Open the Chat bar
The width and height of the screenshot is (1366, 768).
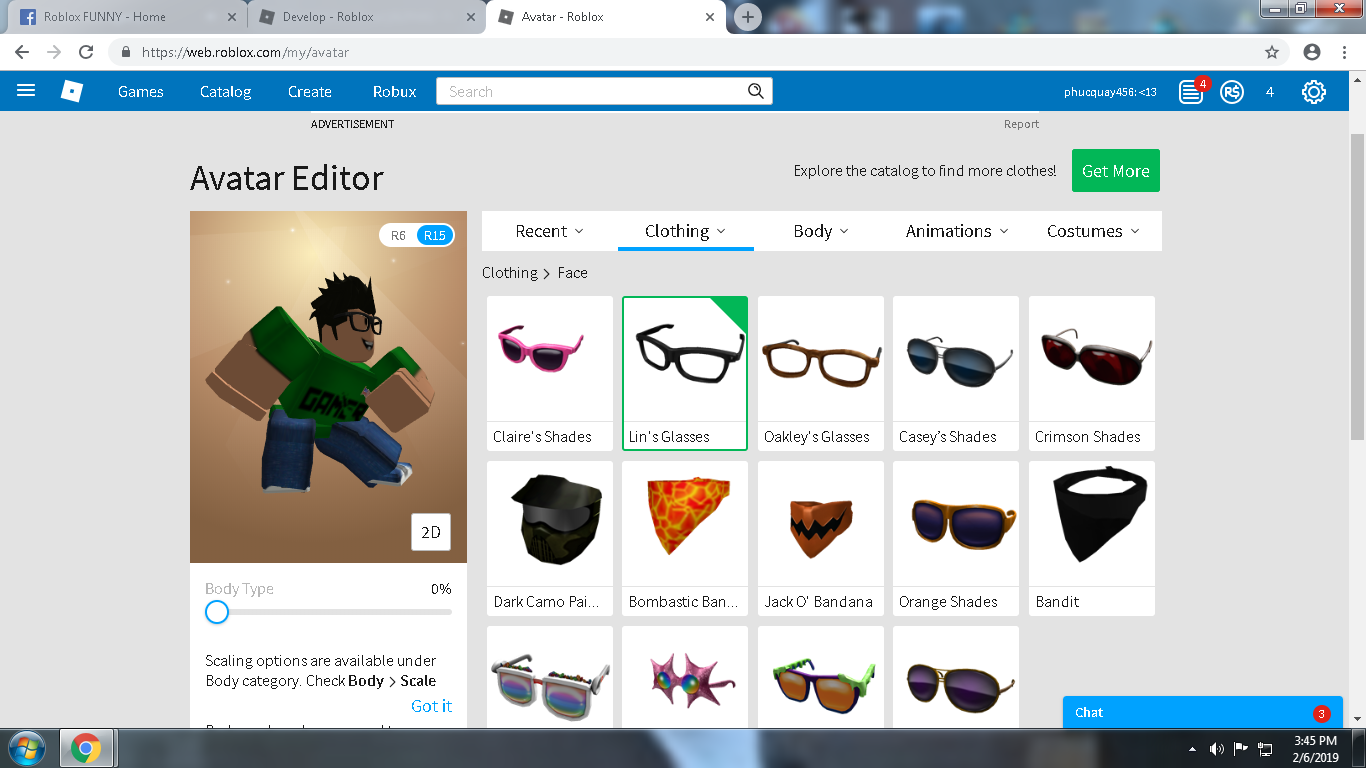click(1202, 713)
